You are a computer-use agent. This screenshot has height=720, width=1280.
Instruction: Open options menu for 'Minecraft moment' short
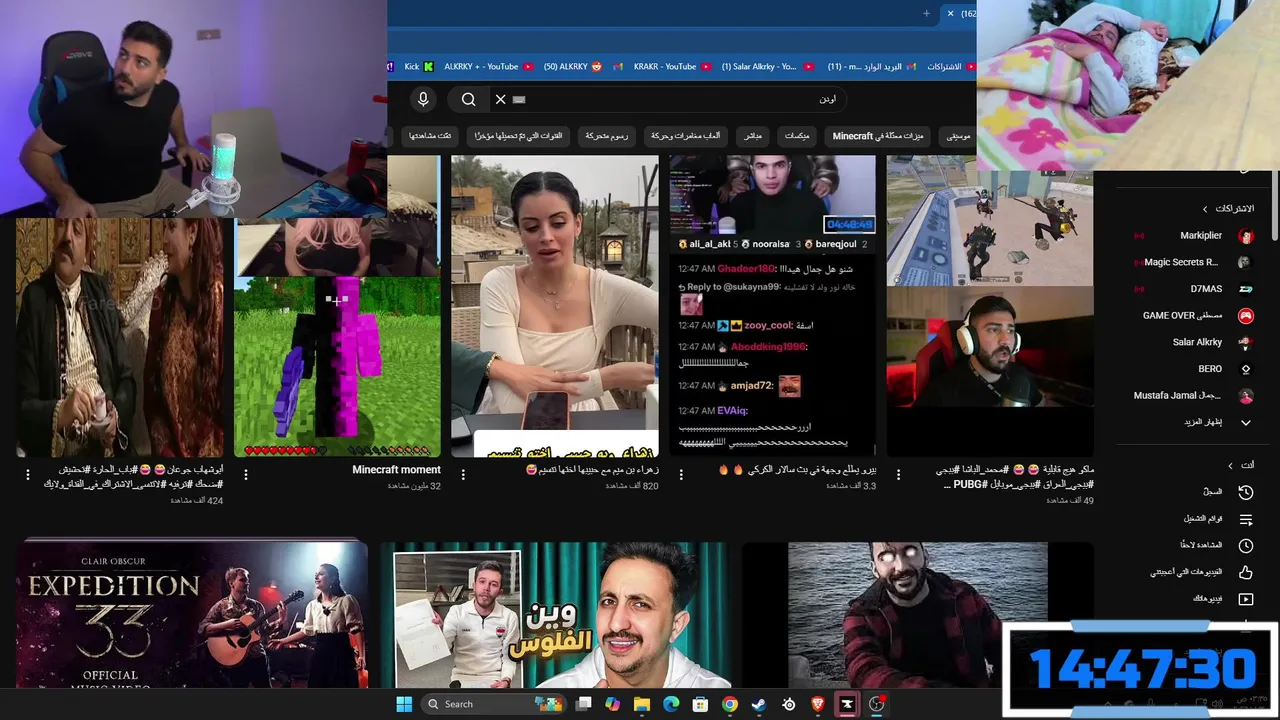click(245, 474)
